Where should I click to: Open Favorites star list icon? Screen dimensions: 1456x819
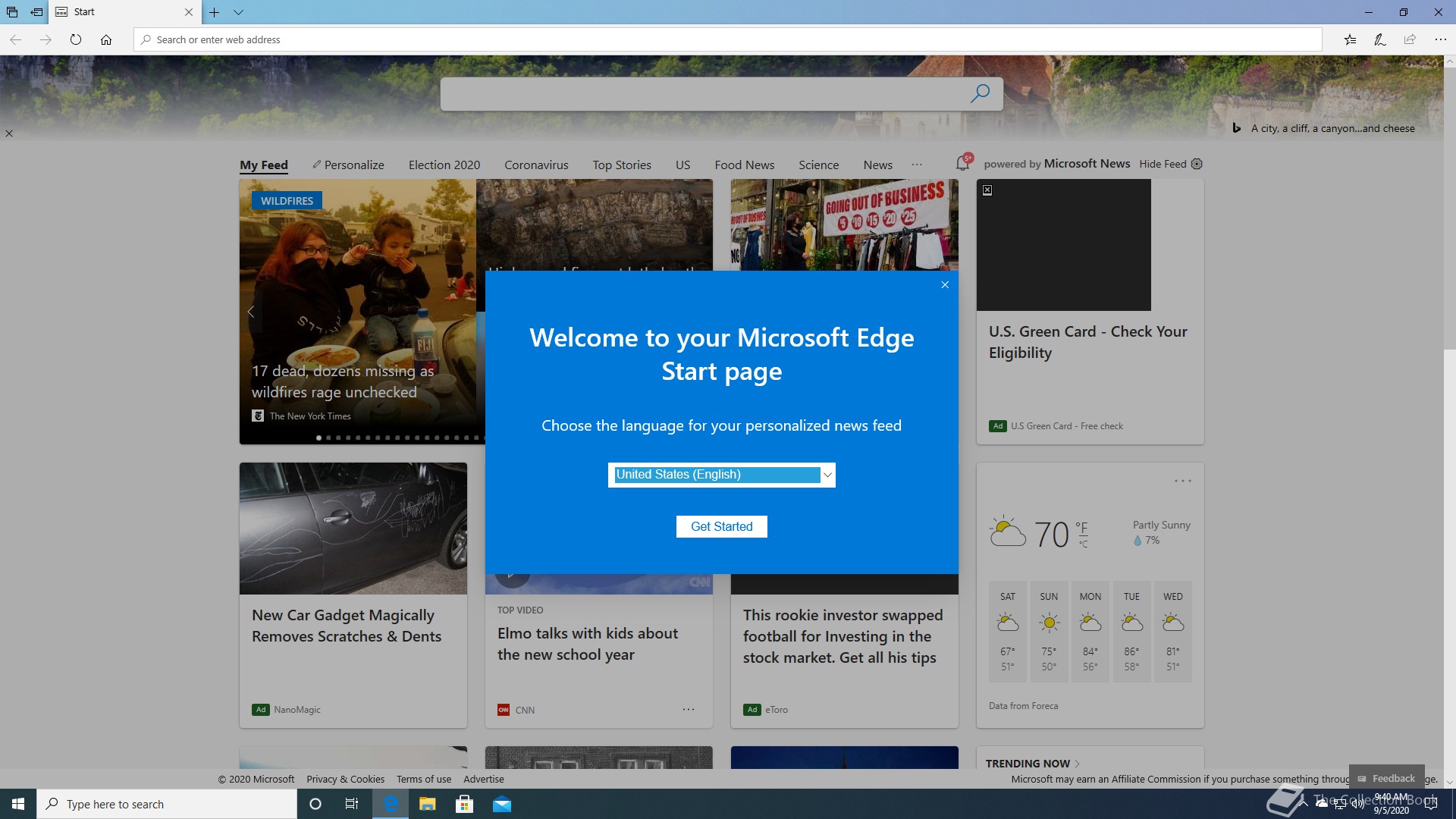coord(1350,39)
